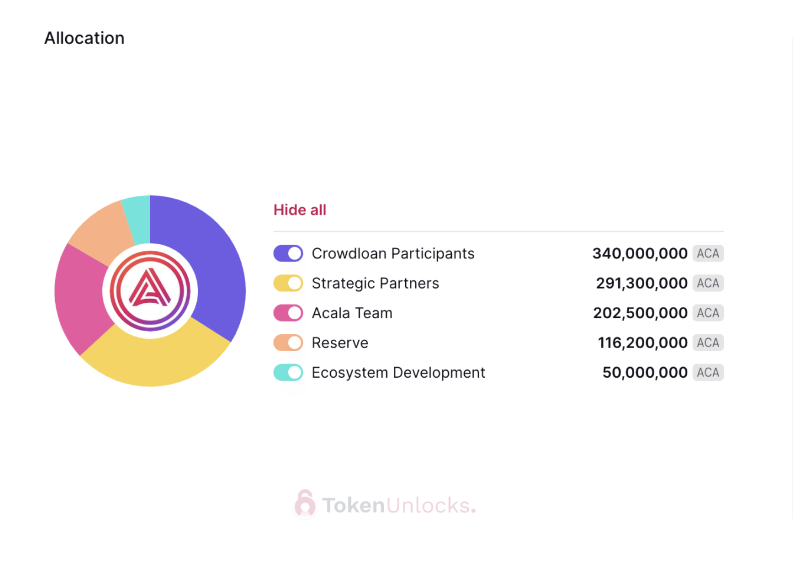Click the Acala Team label
The width and height of the screenshot is (793, 562).
352,313
